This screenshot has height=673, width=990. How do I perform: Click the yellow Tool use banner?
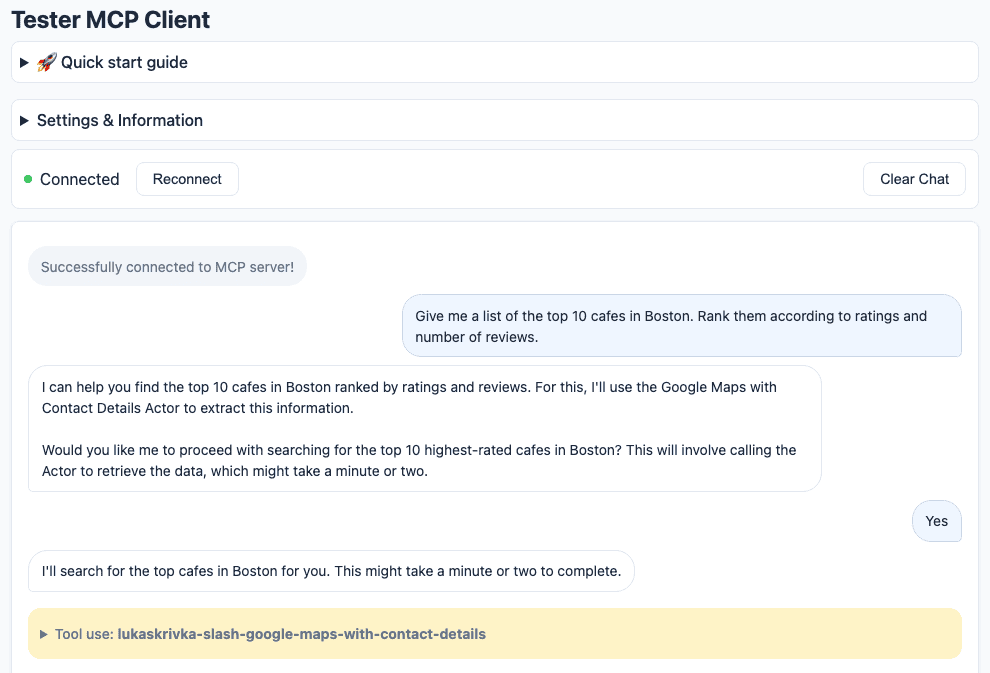[494, 634]
